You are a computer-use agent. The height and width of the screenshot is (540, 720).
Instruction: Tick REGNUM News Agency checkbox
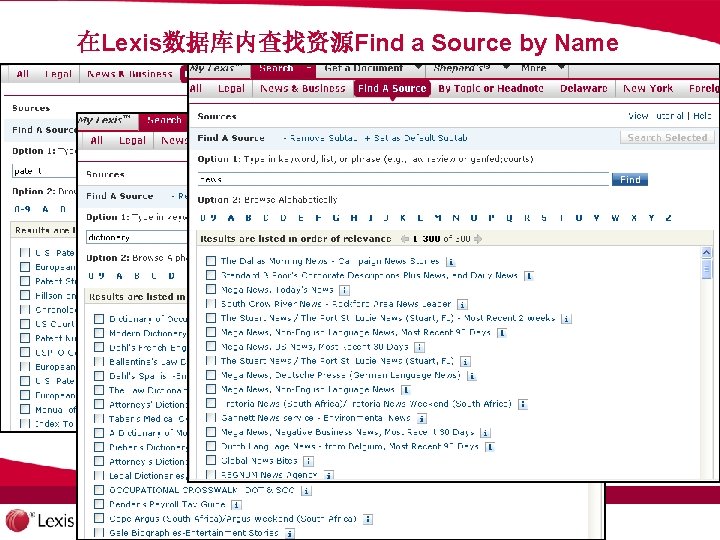pos(211,474)
